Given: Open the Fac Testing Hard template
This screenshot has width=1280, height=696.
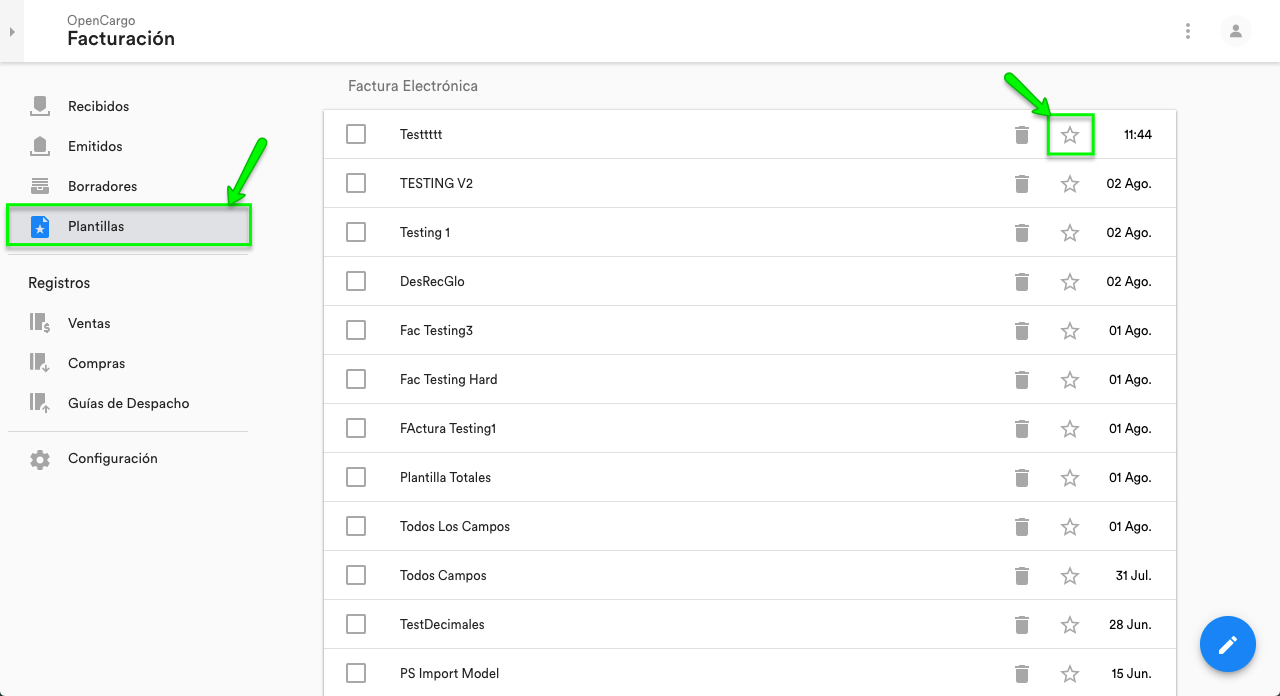Looking at the screenshot, I should click(x=448, y=380).
